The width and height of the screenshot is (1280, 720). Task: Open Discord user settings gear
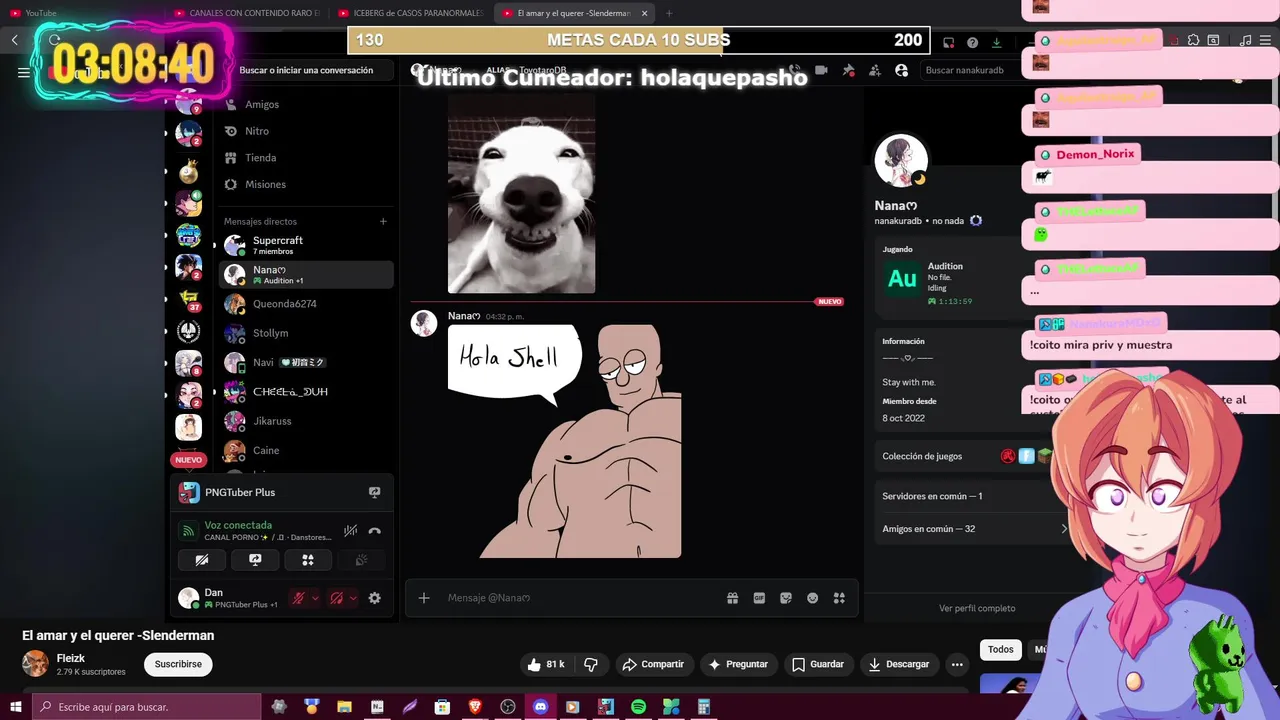tap(375, 598)
